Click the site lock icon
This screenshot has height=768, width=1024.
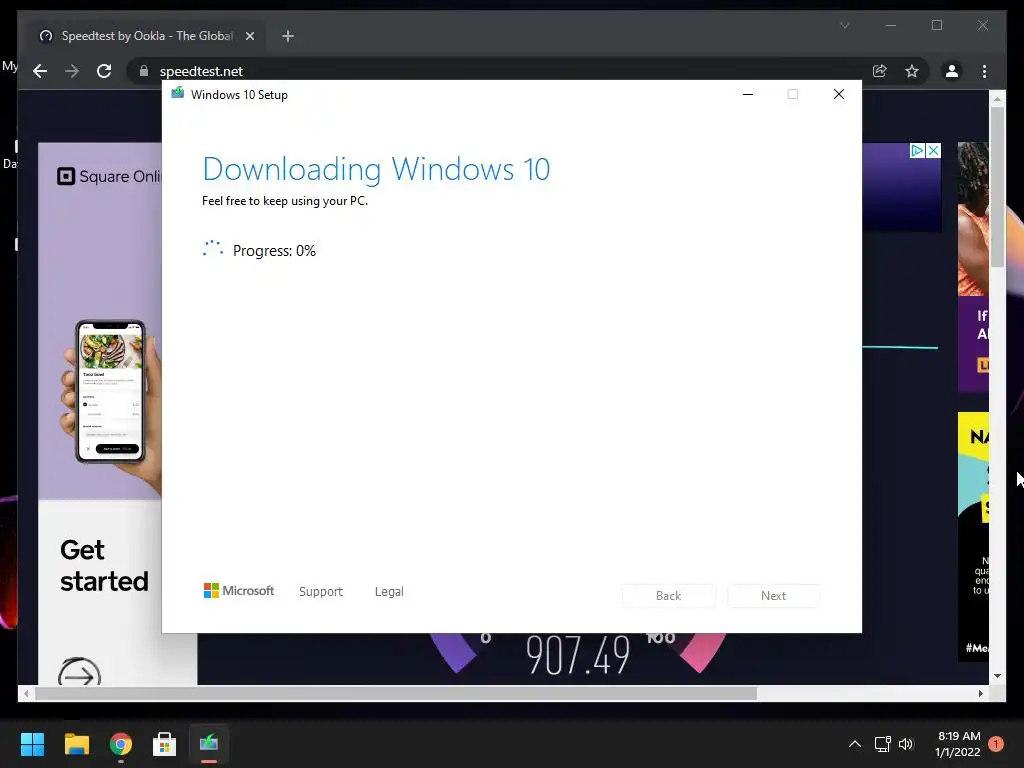[144, 71]
